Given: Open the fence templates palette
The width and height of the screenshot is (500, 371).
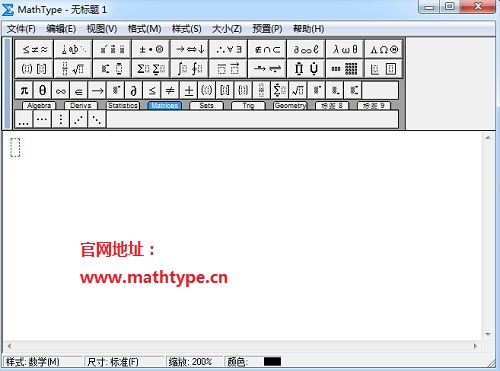Looking at the screenshot, I should pos(34,69).
